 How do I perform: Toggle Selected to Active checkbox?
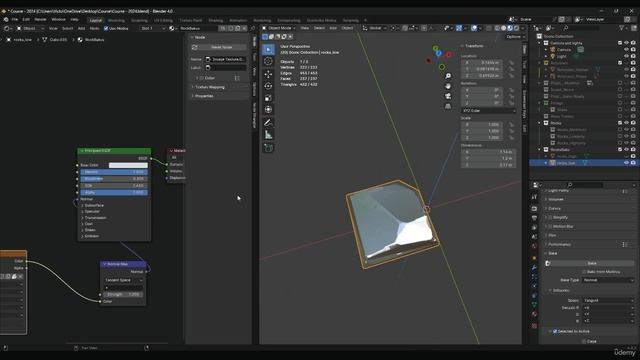[555, 331]
